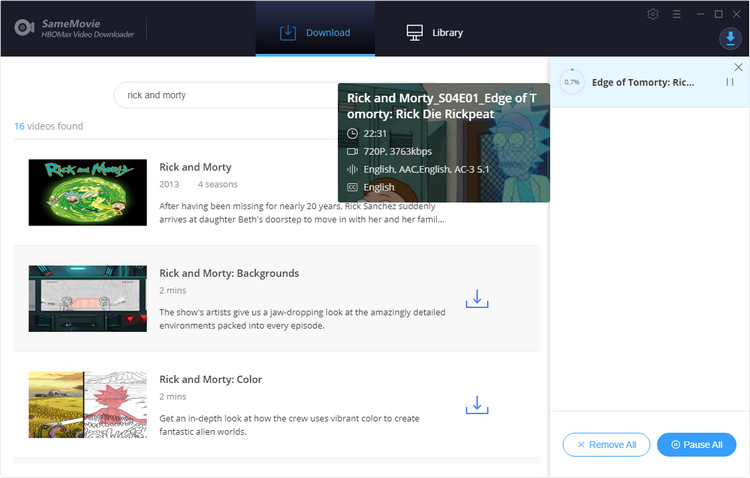Open the settings gear
Screen dimensions: 750x478
(x=653, y=14)
